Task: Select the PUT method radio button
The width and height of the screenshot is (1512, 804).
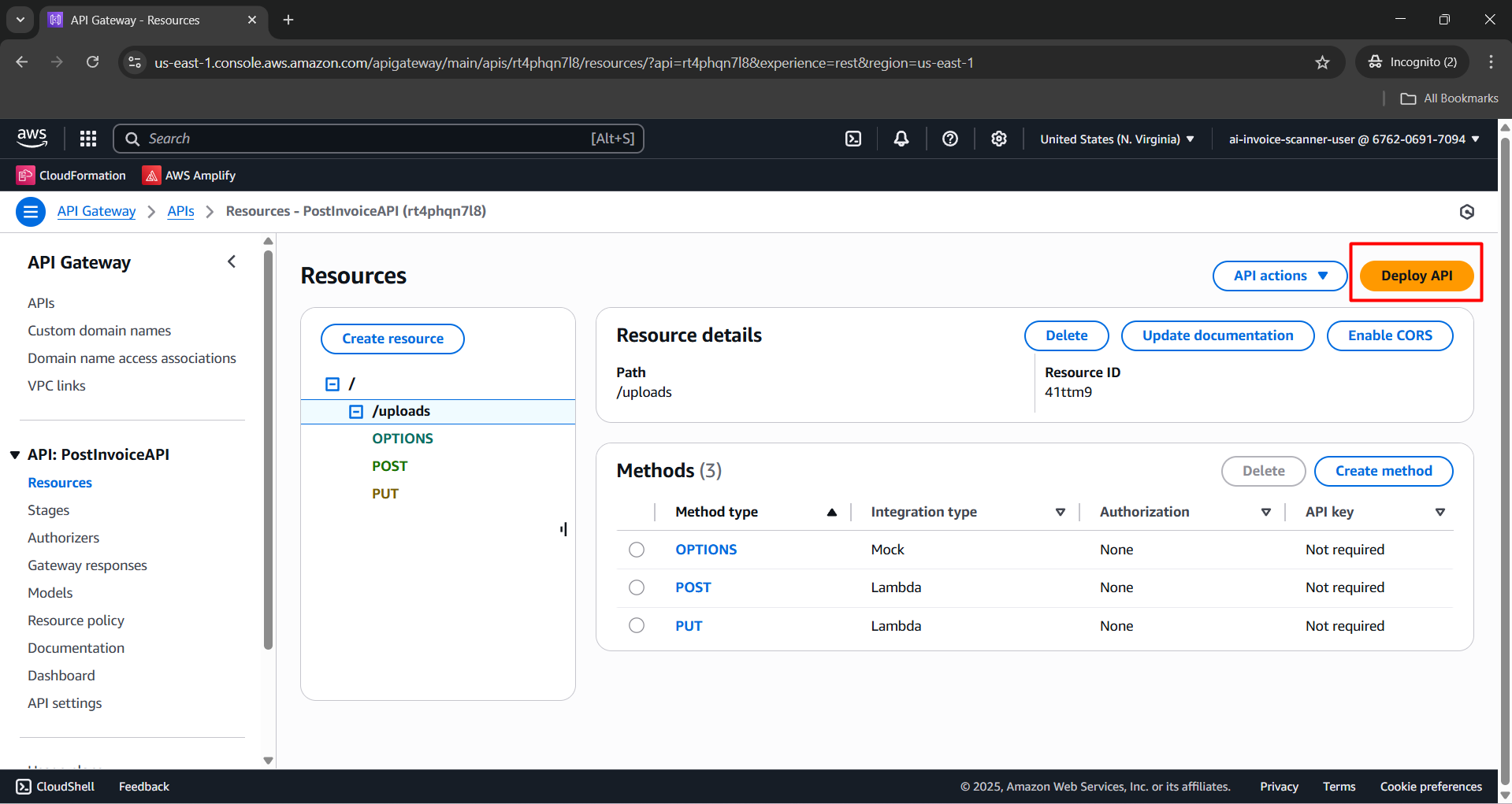Action: (x=637, y=624)
